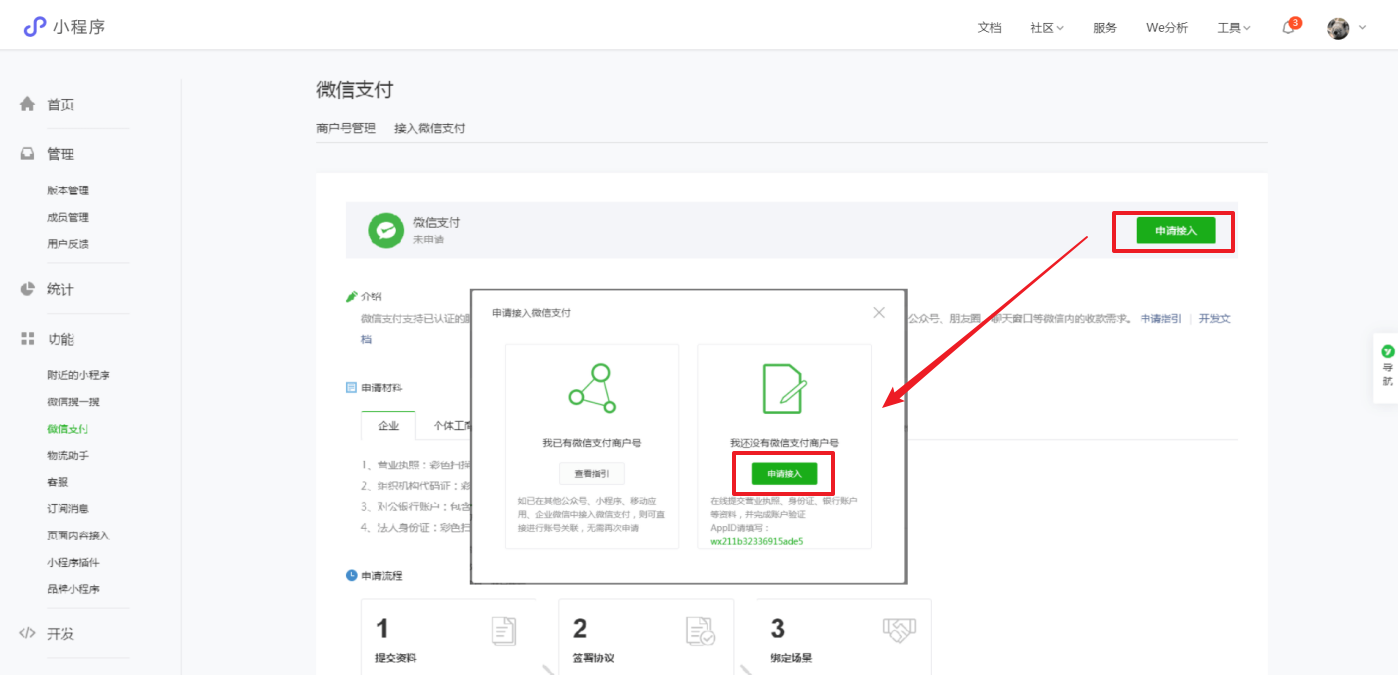Click the 我已有微信支付商户号 label
Image resolution: width=1398 pixels, height=675 pixels.
[592, 442]
